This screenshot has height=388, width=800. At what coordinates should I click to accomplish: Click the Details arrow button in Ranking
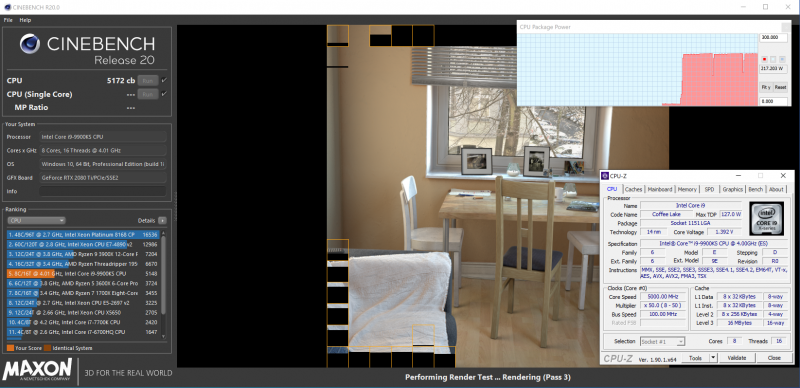coord(162,221)
